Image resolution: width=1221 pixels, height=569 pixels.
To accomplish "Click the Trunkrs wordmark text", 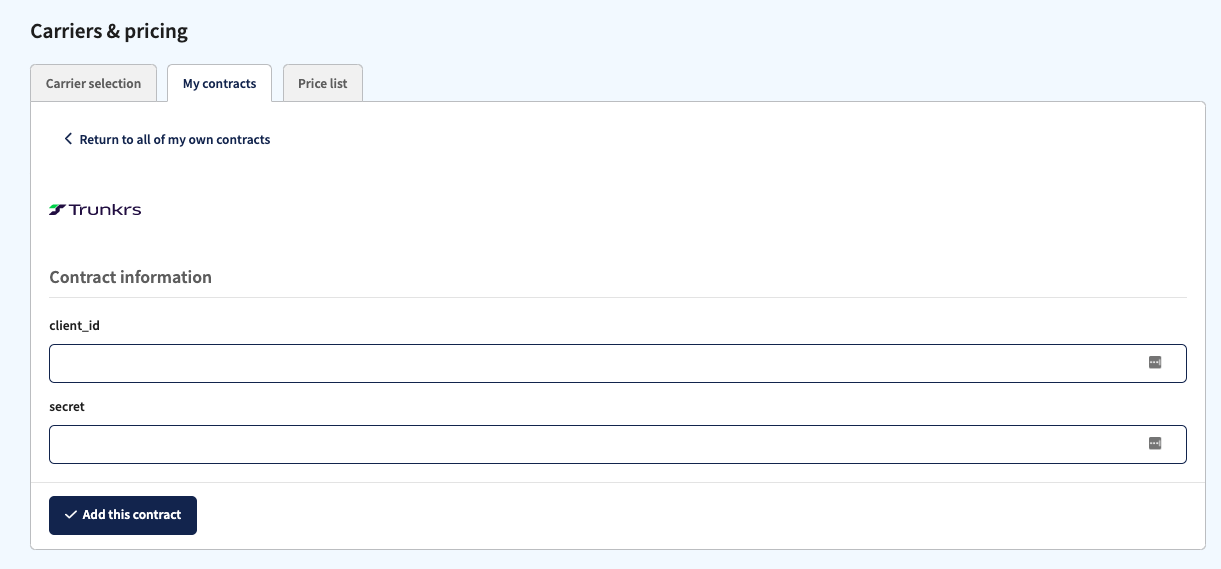I will coord(105,210).
